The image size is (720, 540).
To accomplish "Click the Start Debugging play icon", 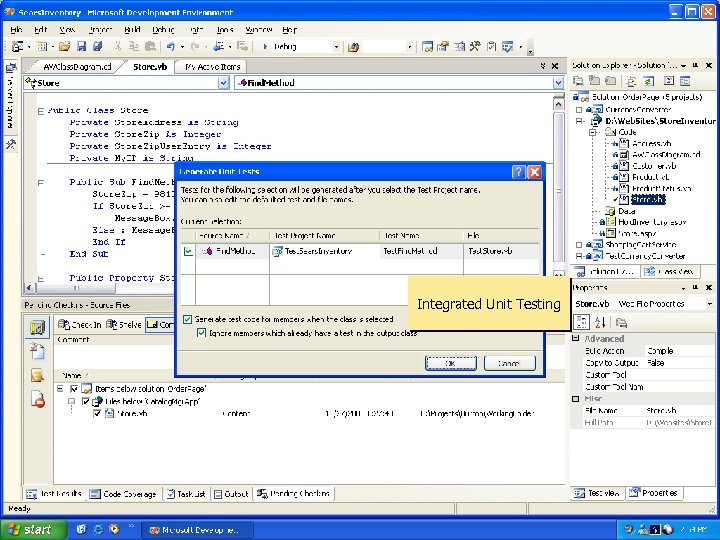I will 265,46.
